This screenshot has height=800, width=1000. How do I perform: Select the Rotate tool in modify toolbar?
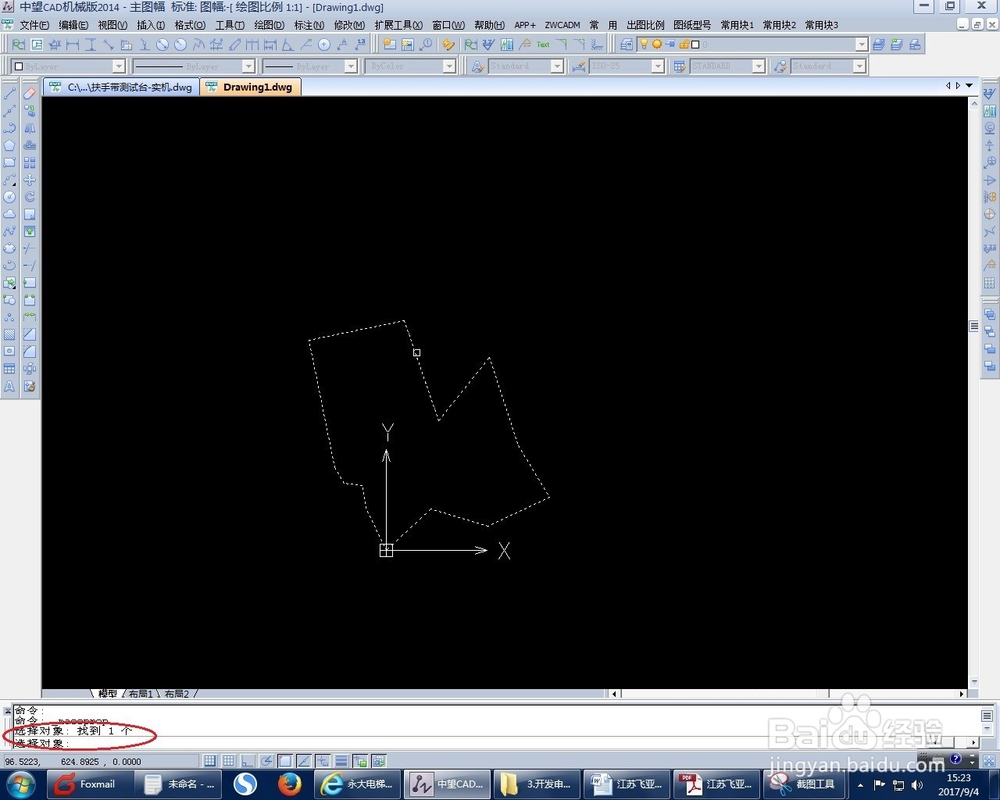pyautogui.click(x=29, y=197)
